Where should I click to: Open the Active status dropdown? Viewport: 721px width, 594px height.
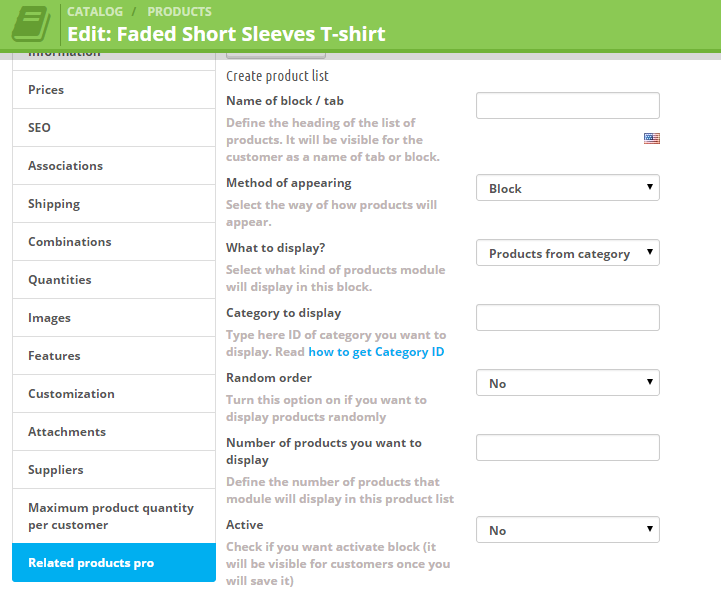(x=567, y=530)
